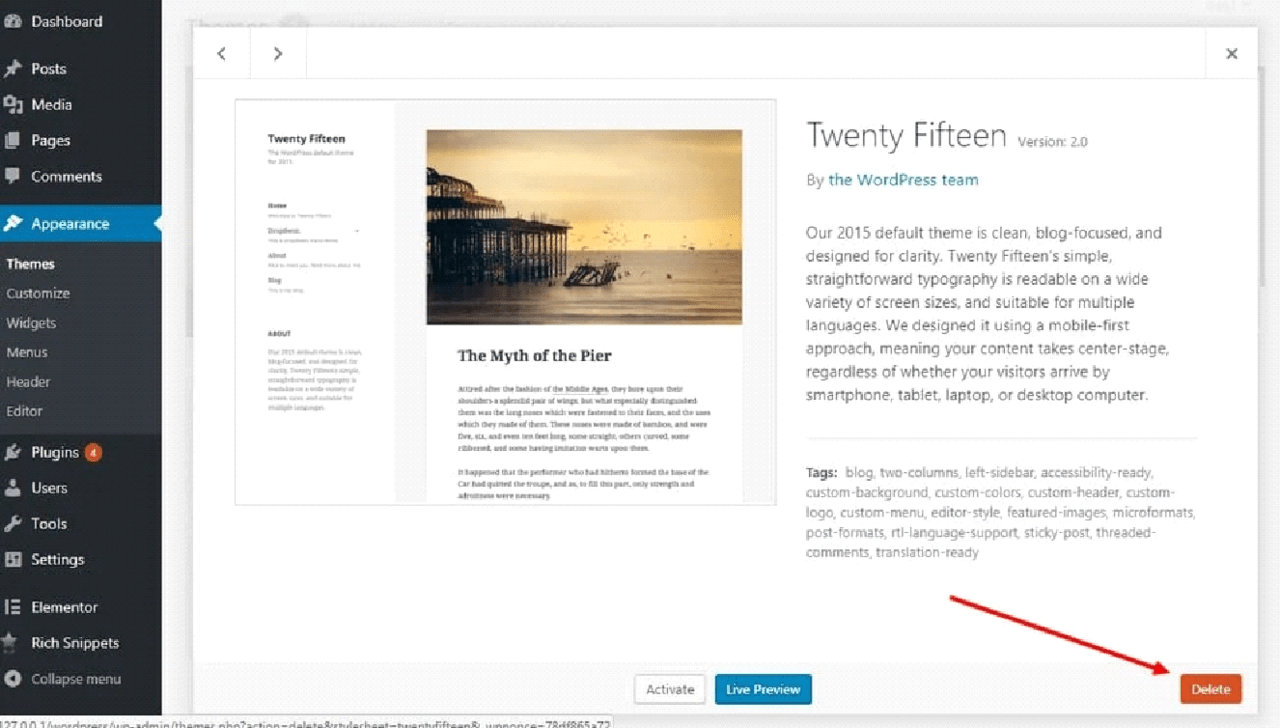
Task: Click the Tools wrench icon
Action: point(12,523)
